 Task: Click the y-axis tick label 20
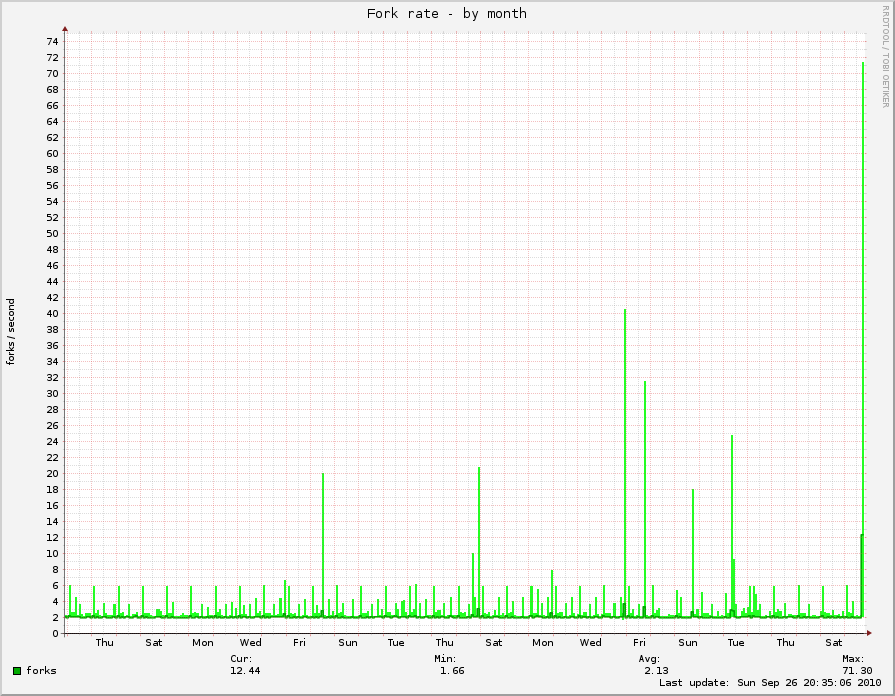[x=52, y=473]
